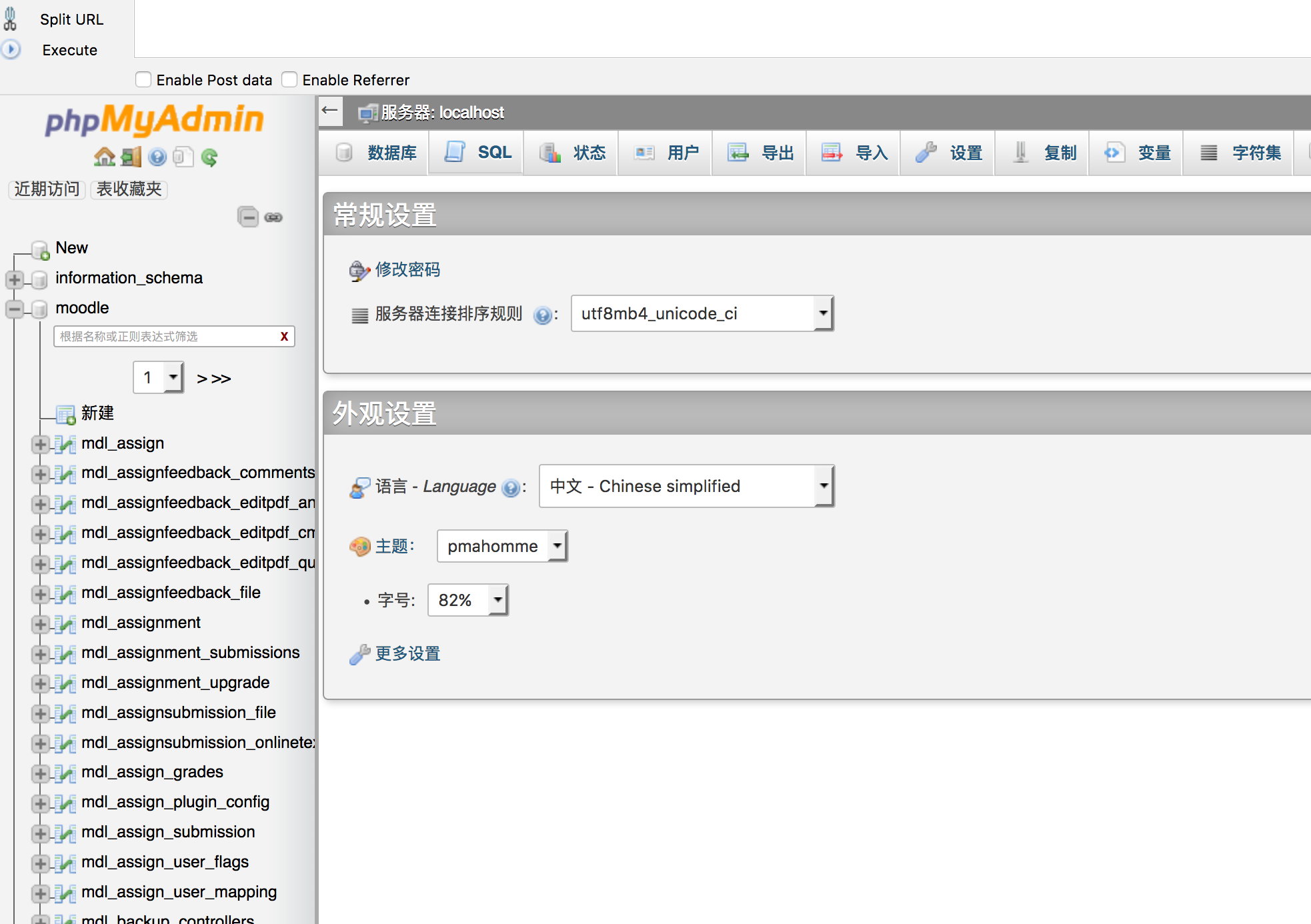1311x924 pixels.
Task: Click the server localhost breadcrumb
Action: pos(442,112)
